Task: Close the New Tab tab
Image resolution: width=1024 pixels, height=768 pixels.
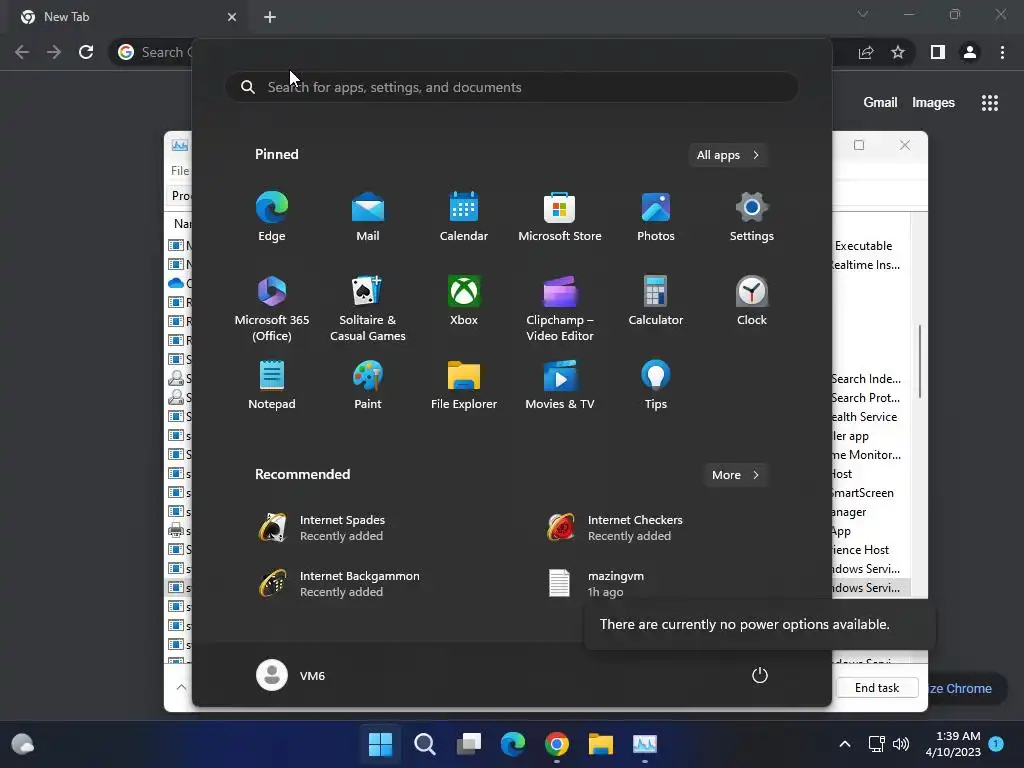Action: click(x=232, y=17)
